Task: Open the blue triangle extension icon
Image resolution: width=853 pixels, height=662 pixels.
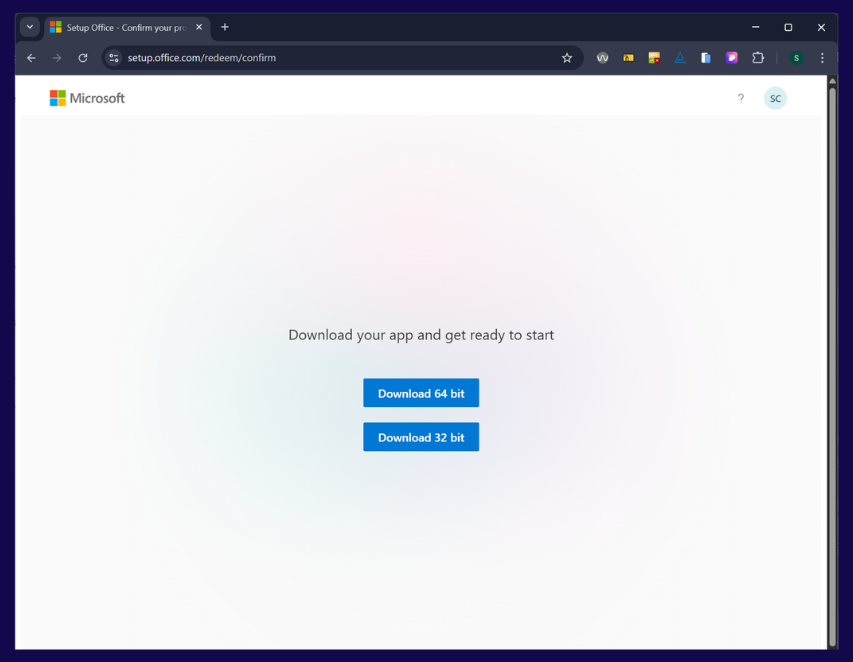Action: 680,58
